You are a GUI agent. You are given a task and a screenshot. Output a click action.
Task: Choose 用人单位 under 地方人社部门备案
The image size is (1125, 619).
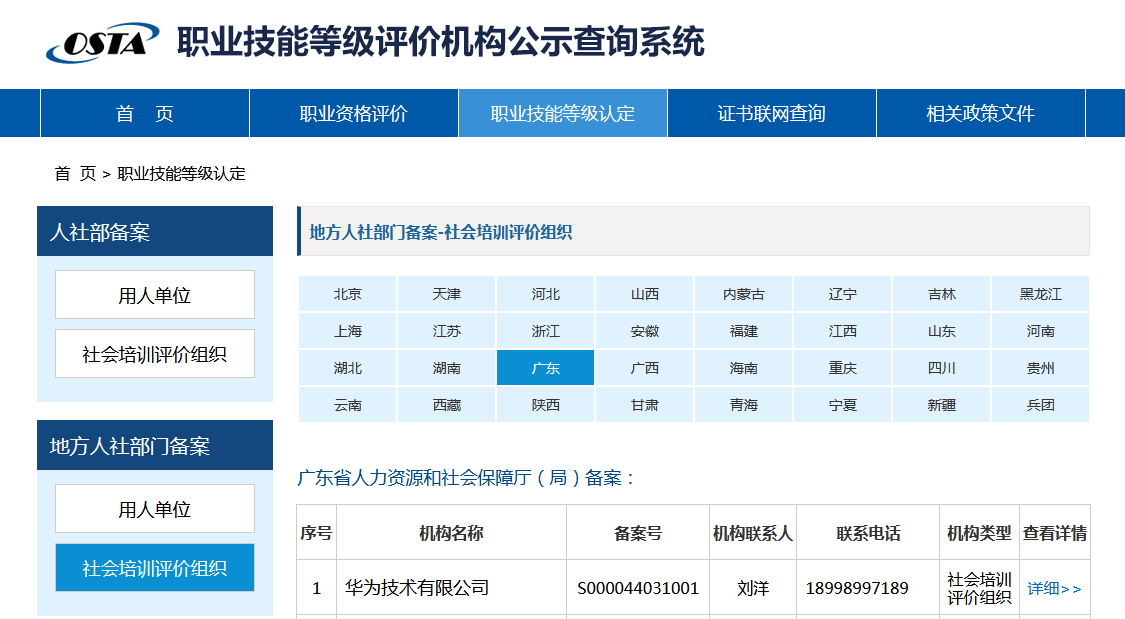155,509
